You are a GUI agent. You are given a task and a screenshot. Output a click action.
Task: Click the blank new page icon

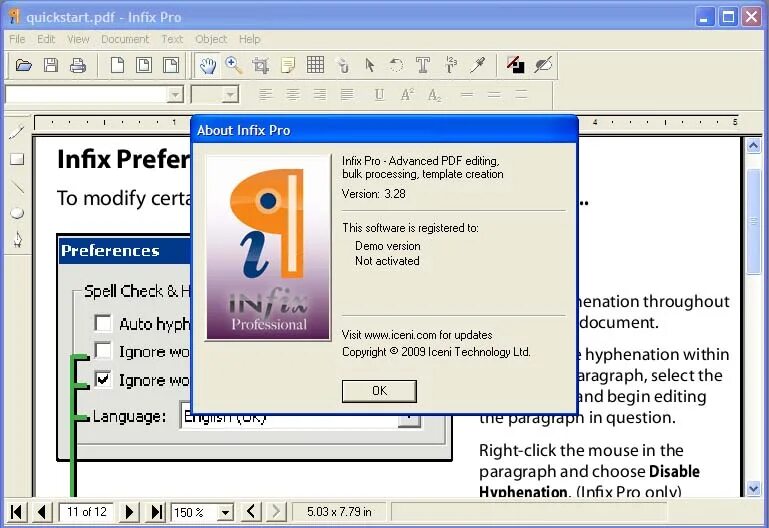click(117, 65)
